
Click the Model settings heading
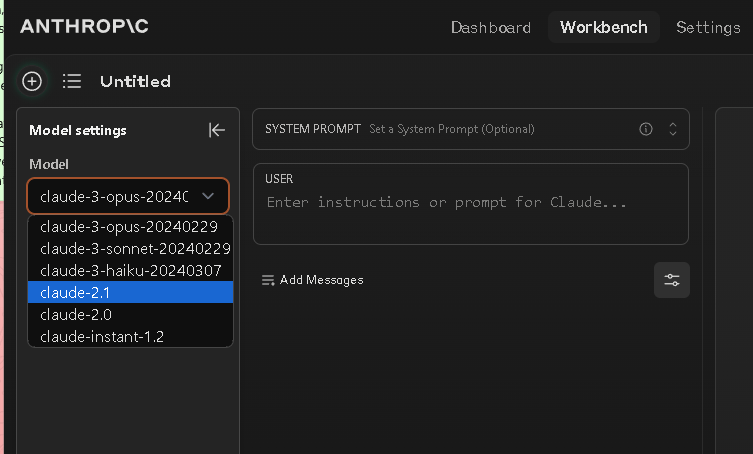[78, 130]
